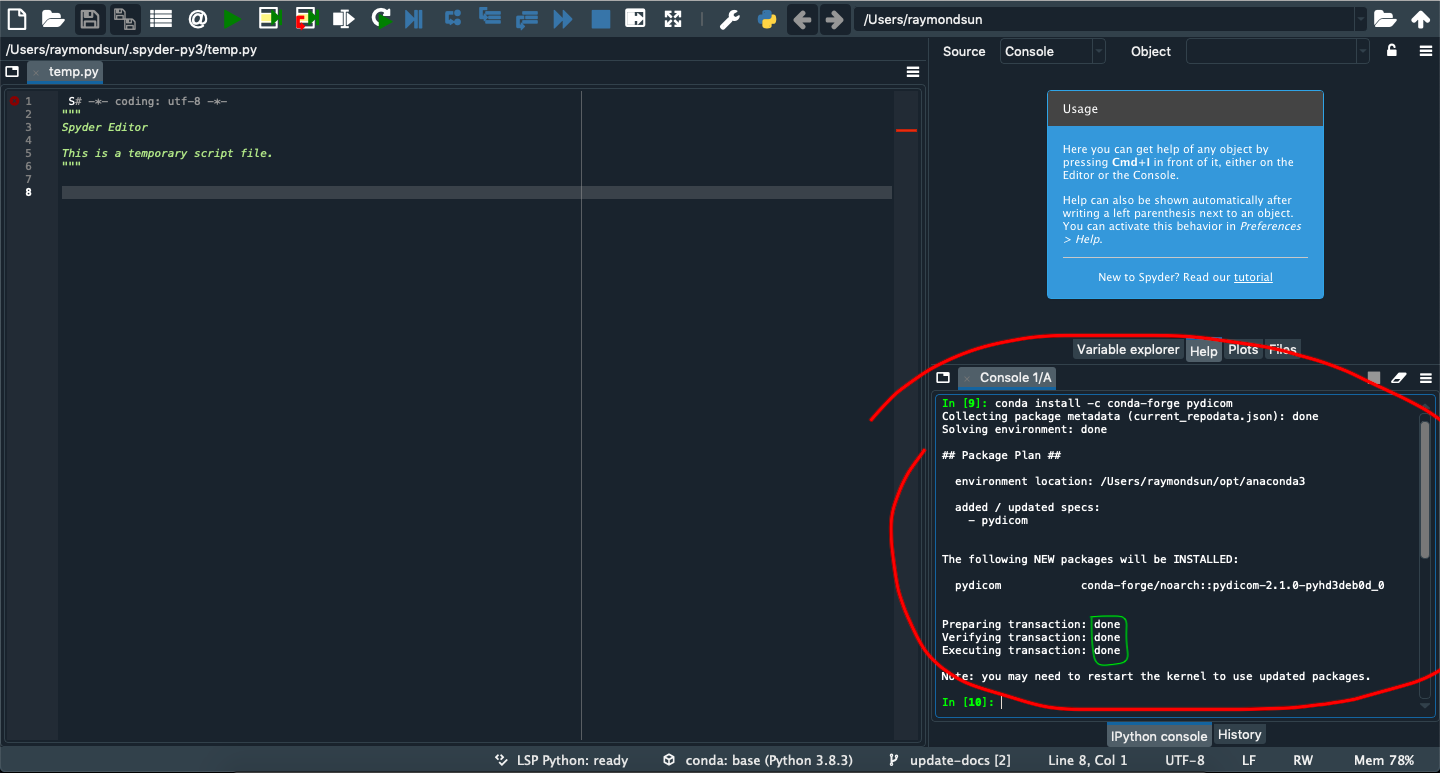This screenshot has height=773, width=1440.
Task: Click the In [10] console prompt
Action: tap(968, 702)
